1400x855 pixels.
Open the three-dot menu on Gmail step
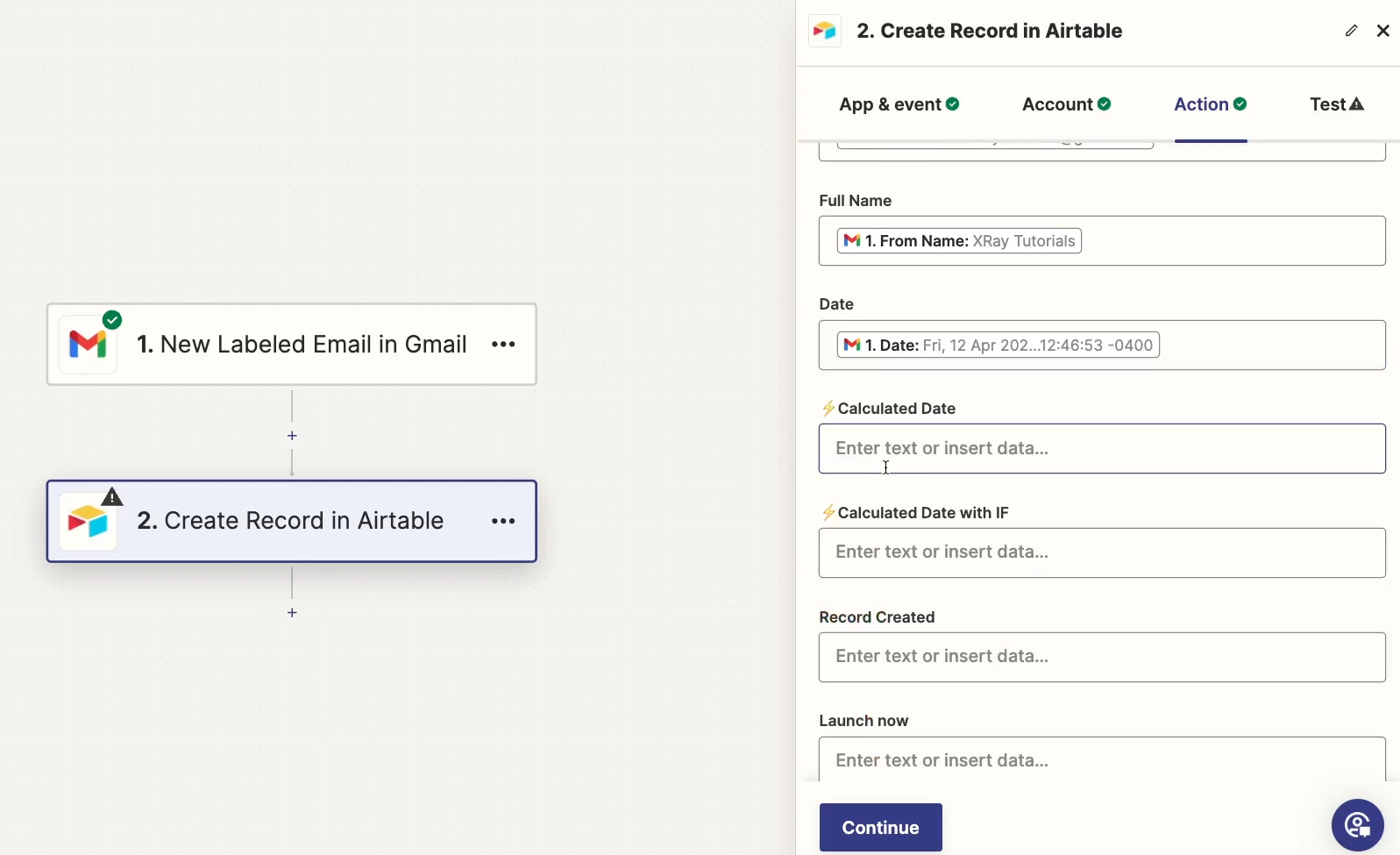click(503, 345)
